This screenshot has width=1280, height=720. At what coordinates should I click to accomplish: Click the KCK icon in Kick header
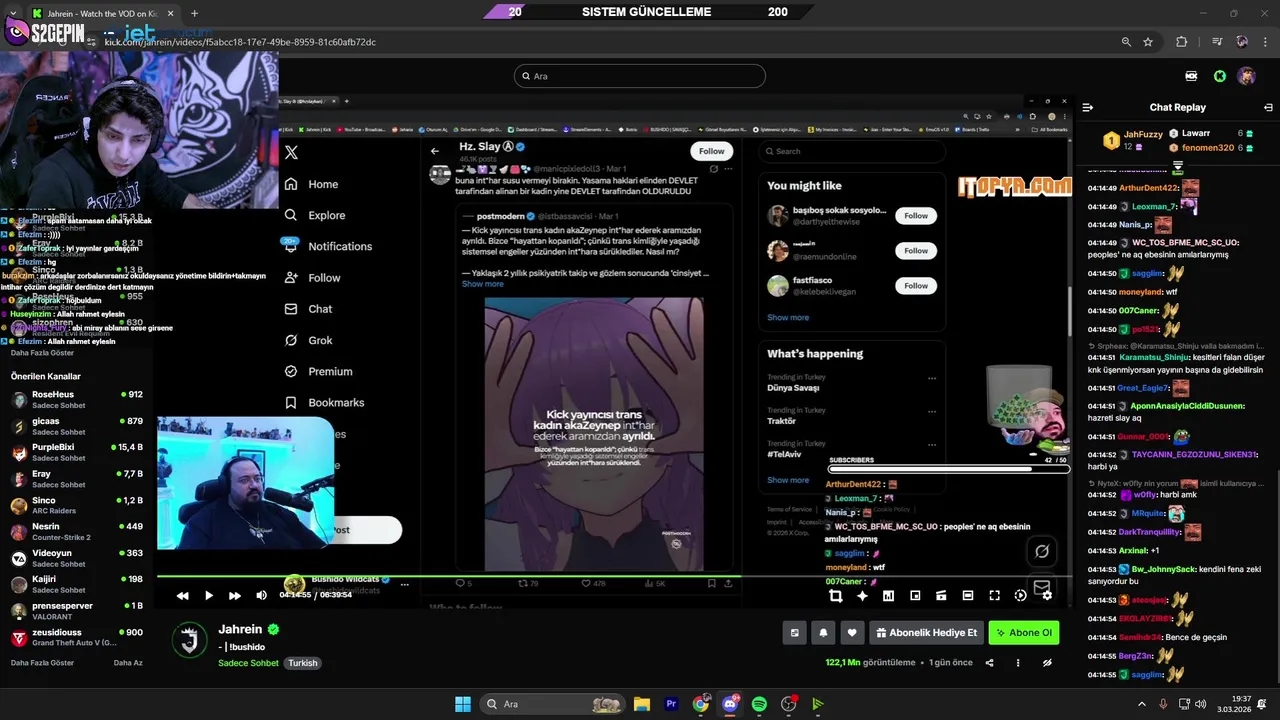coord(1191,76)
